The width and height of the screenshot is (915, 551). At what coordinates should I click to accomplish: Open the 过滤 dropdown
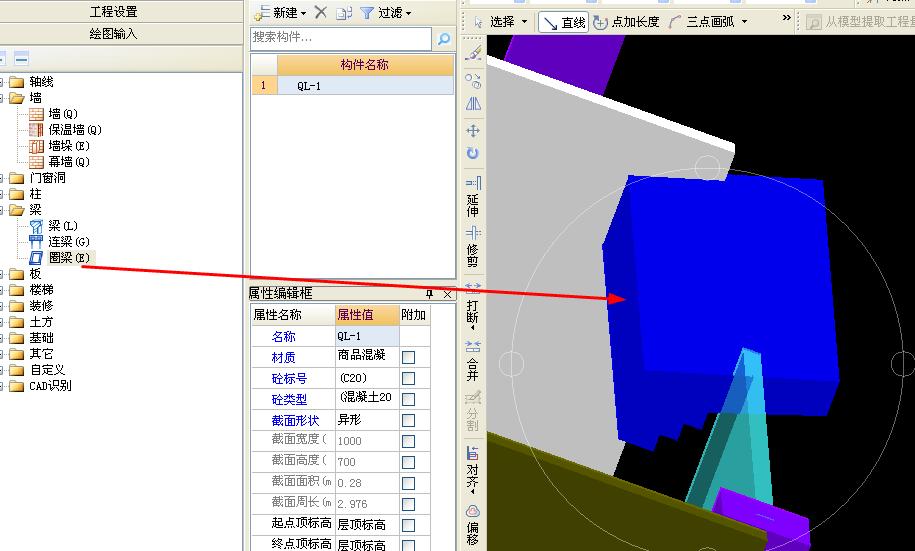pyautogui.click(x=408, y=13)
